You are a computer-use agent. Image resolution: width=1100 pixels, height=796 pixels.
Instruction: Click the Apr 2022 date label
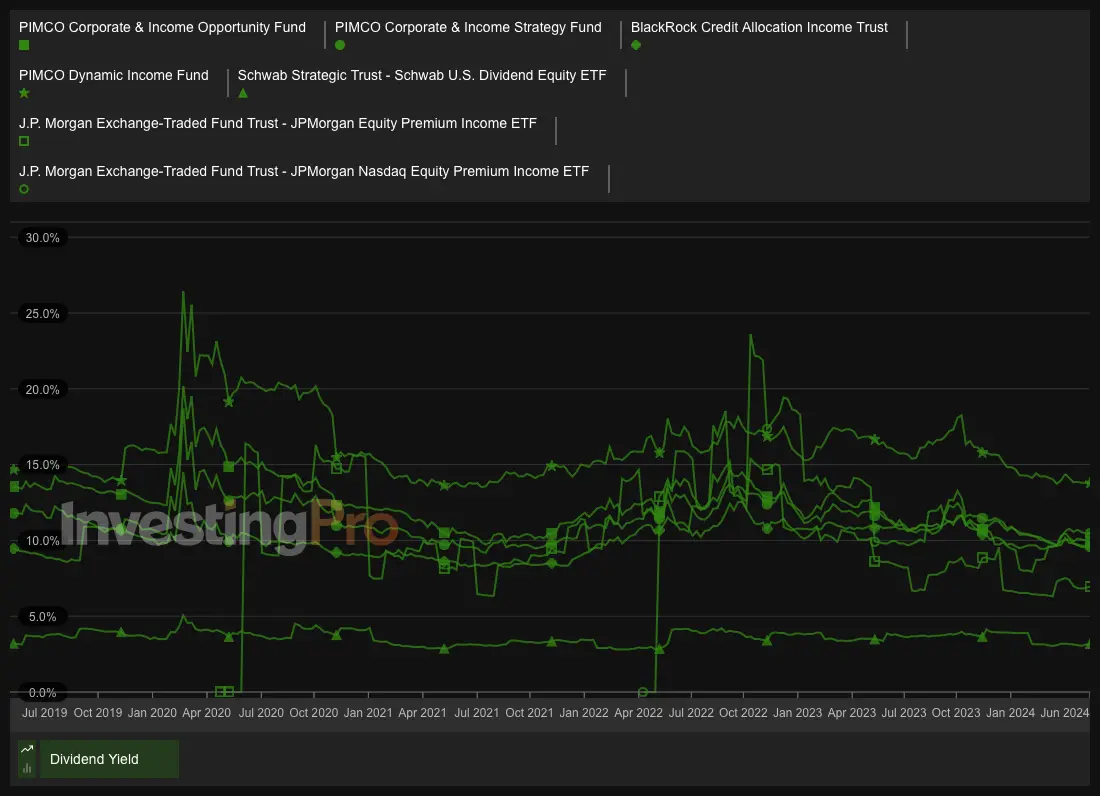pyautogui.click(x=638, y=713)
